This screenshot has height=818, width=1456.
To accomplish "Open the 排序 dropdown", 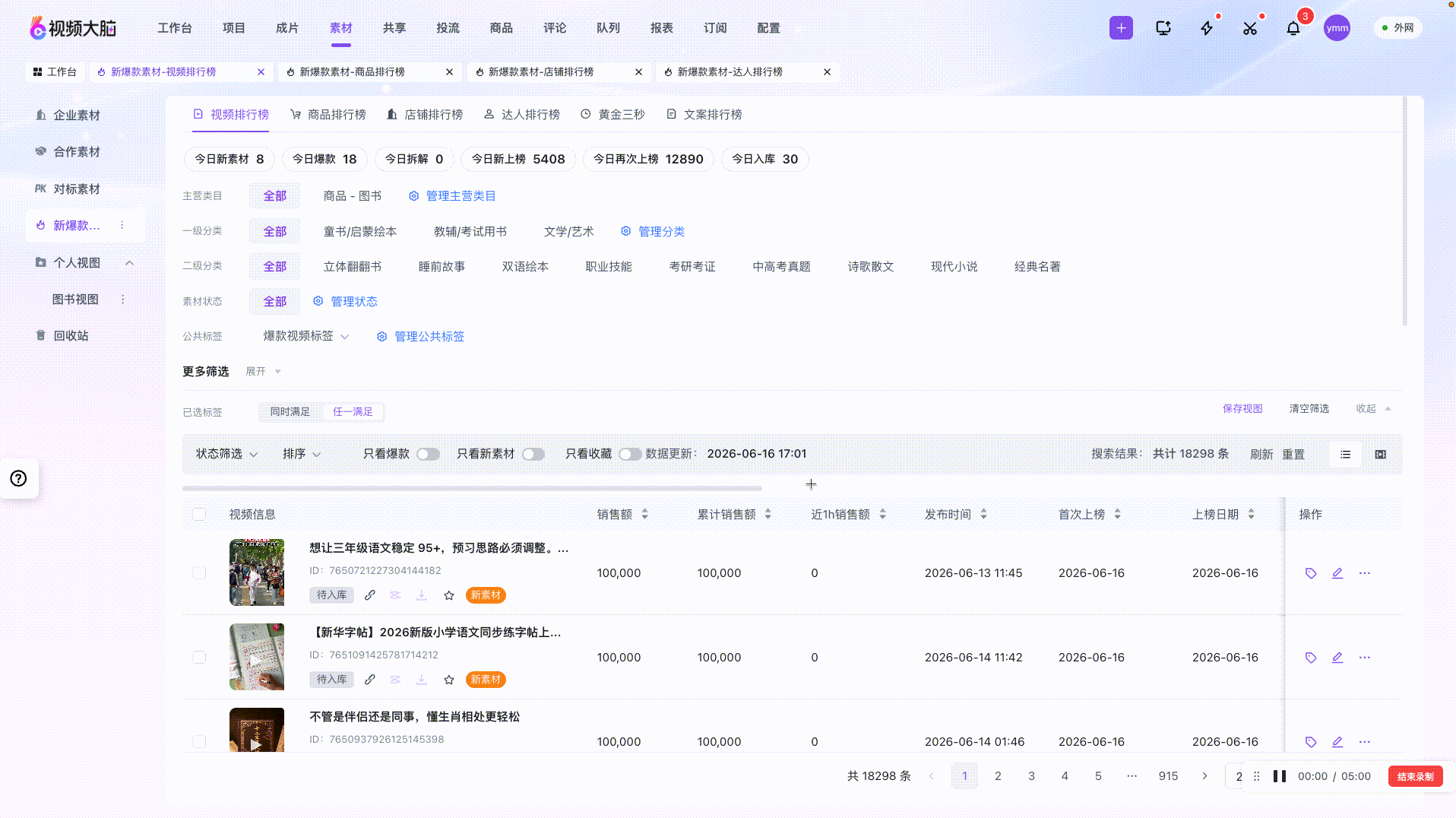I will click(301, 454).
